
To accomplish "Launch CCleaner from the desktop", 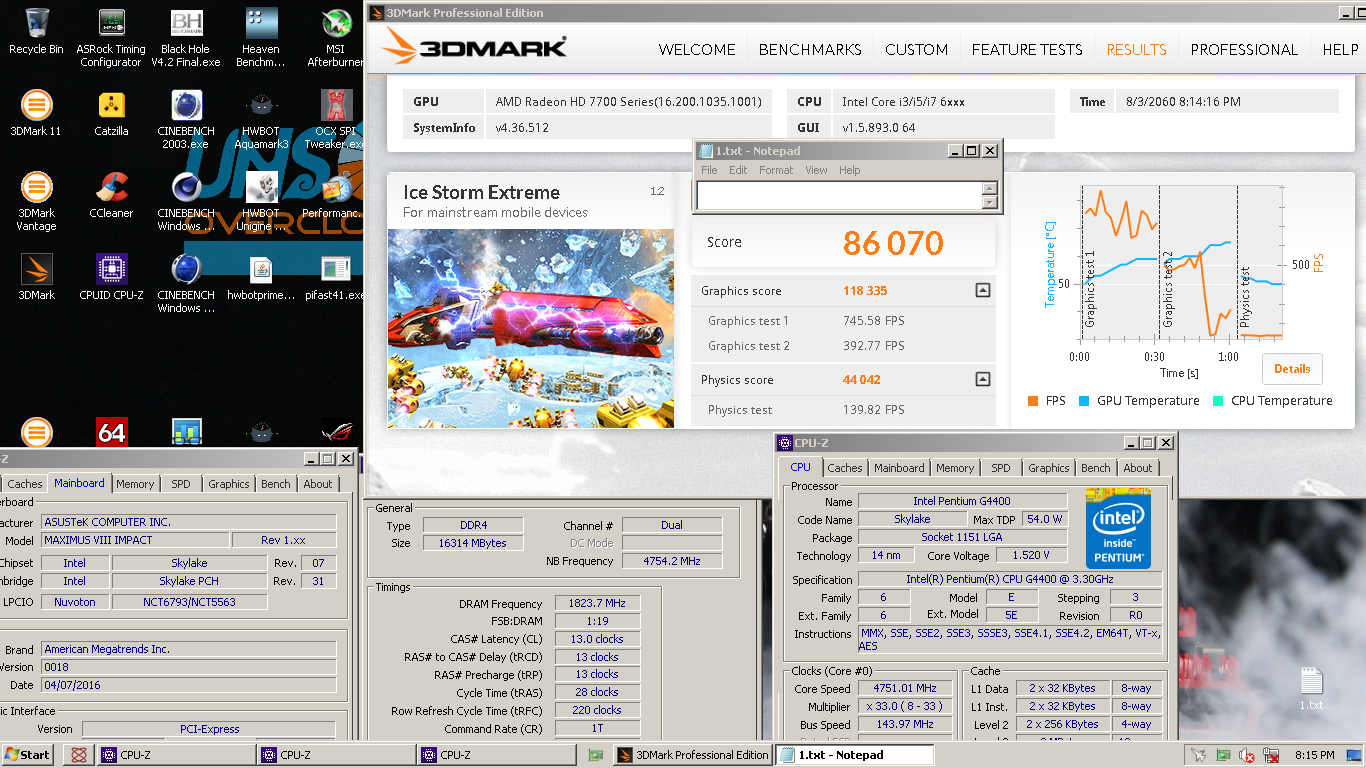I will coord(111,195).
